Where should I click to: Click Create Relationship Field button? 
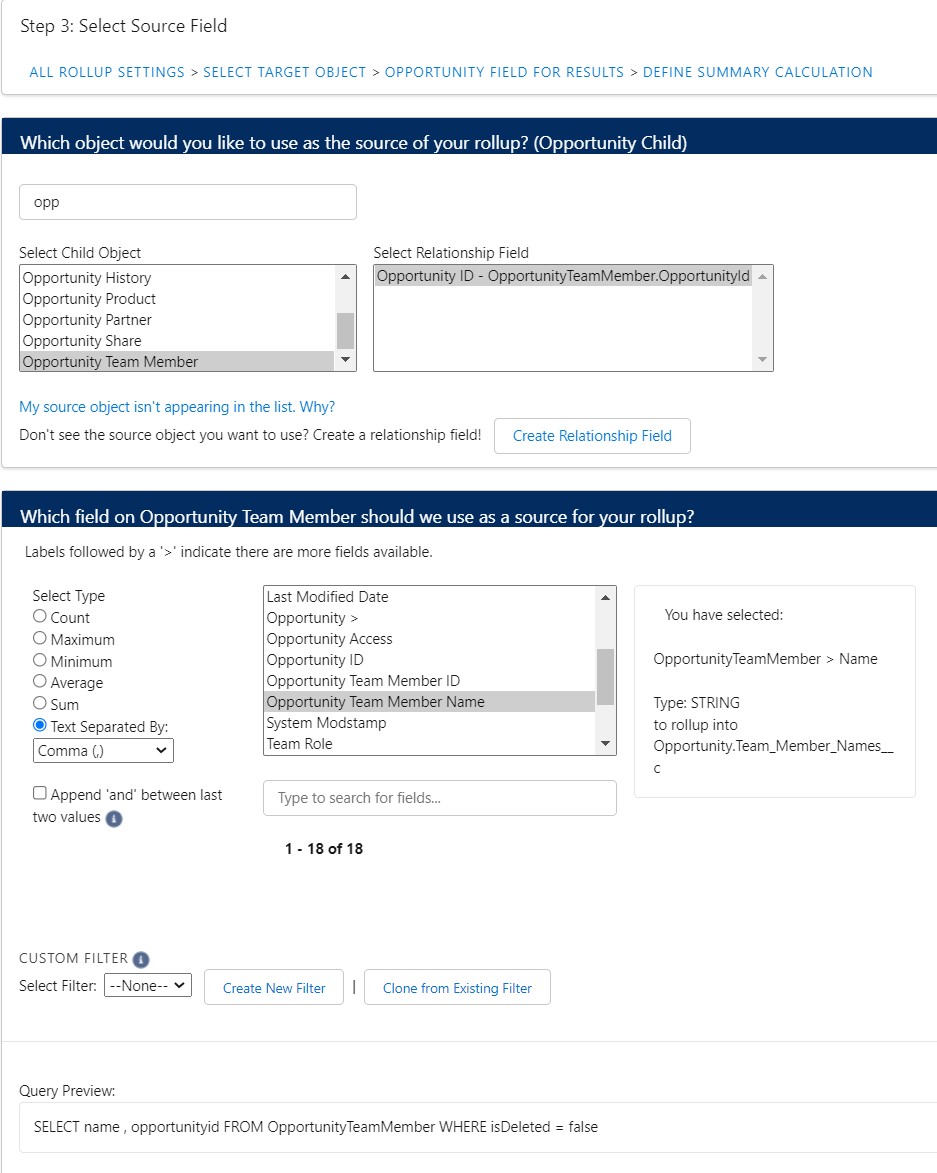tap(592, 436)
